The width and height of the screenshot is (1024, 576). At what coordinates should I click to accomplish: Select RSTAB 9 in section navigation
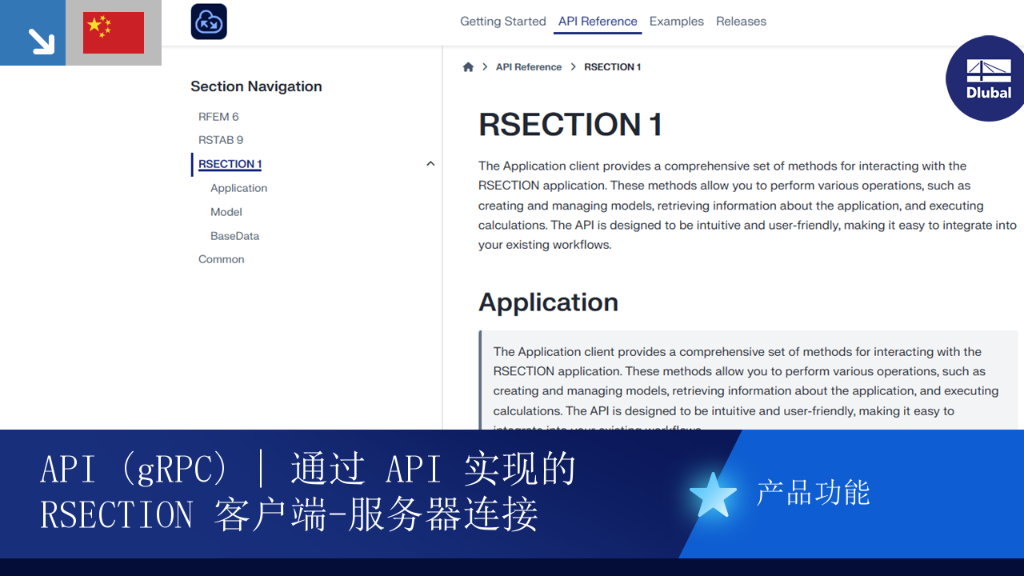[221, 140]
